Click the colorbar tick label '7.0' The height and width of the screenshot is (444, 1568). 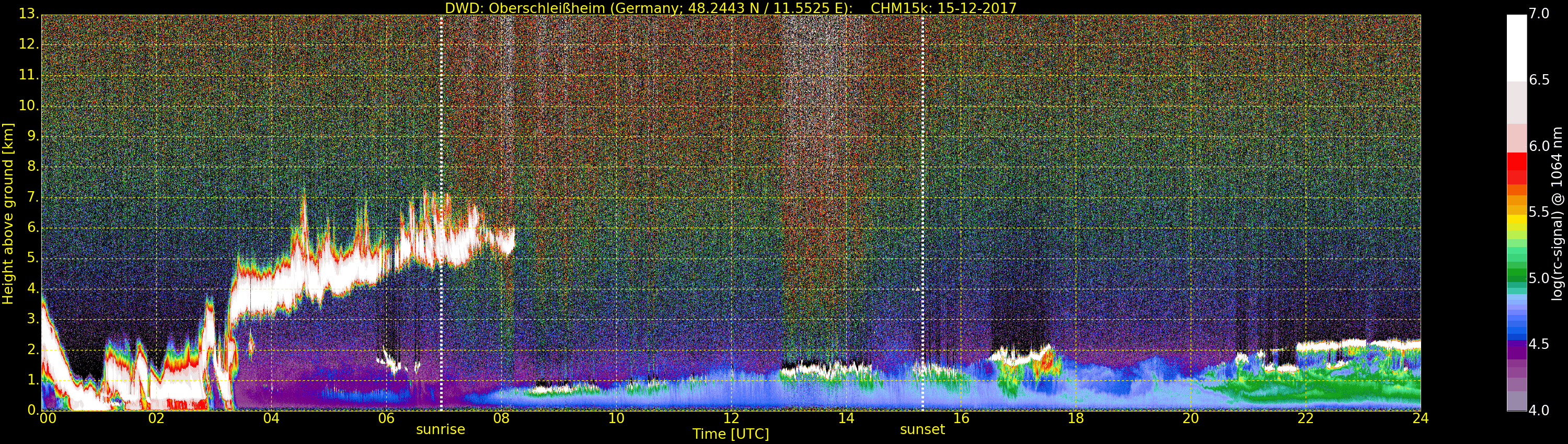pyautogui.click(x=1539, y=14)
